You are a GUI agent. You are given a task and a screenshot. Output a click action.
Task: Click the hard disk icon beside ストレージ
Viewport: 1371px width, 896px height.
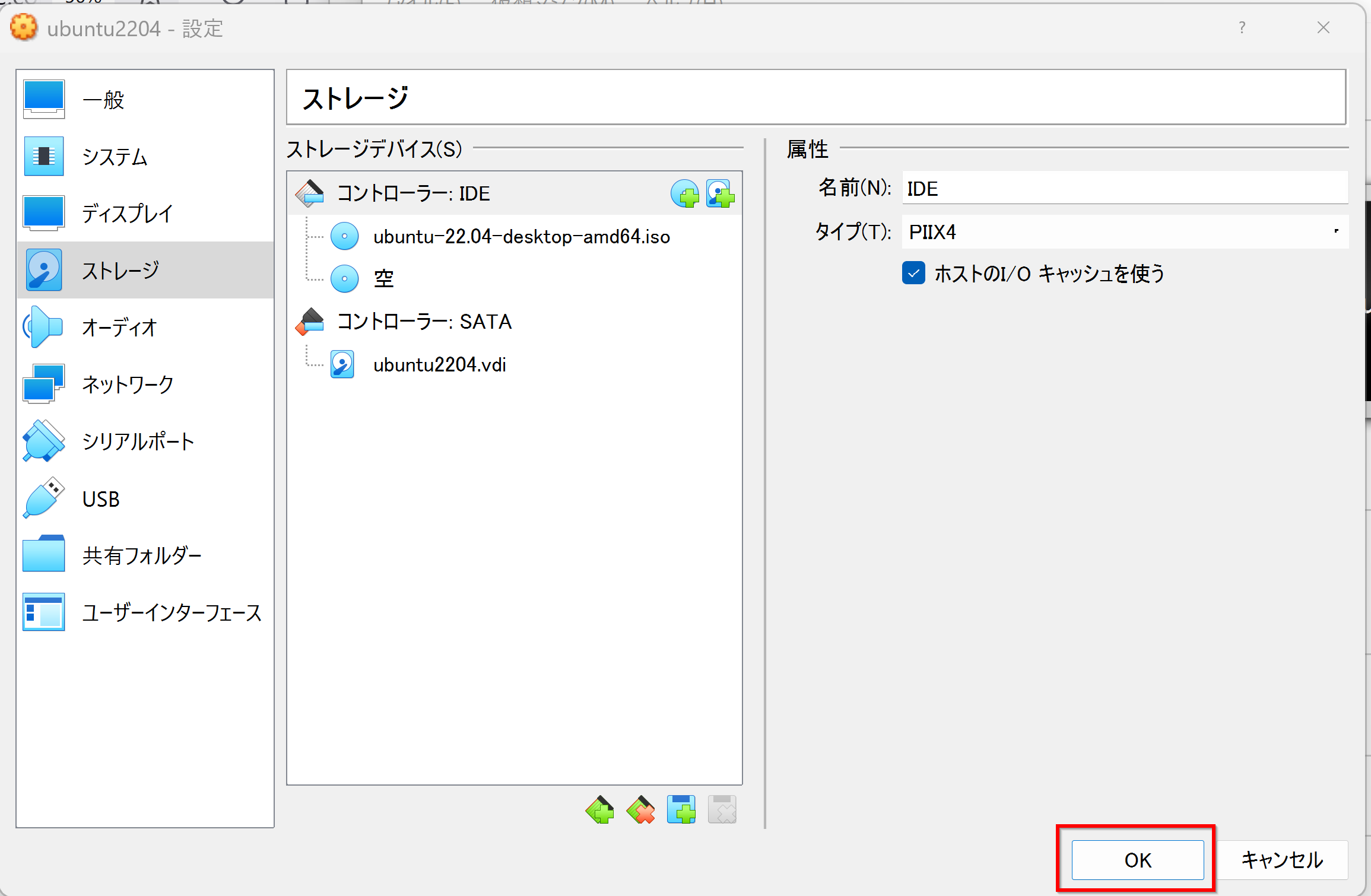click(x=44, y=270)
